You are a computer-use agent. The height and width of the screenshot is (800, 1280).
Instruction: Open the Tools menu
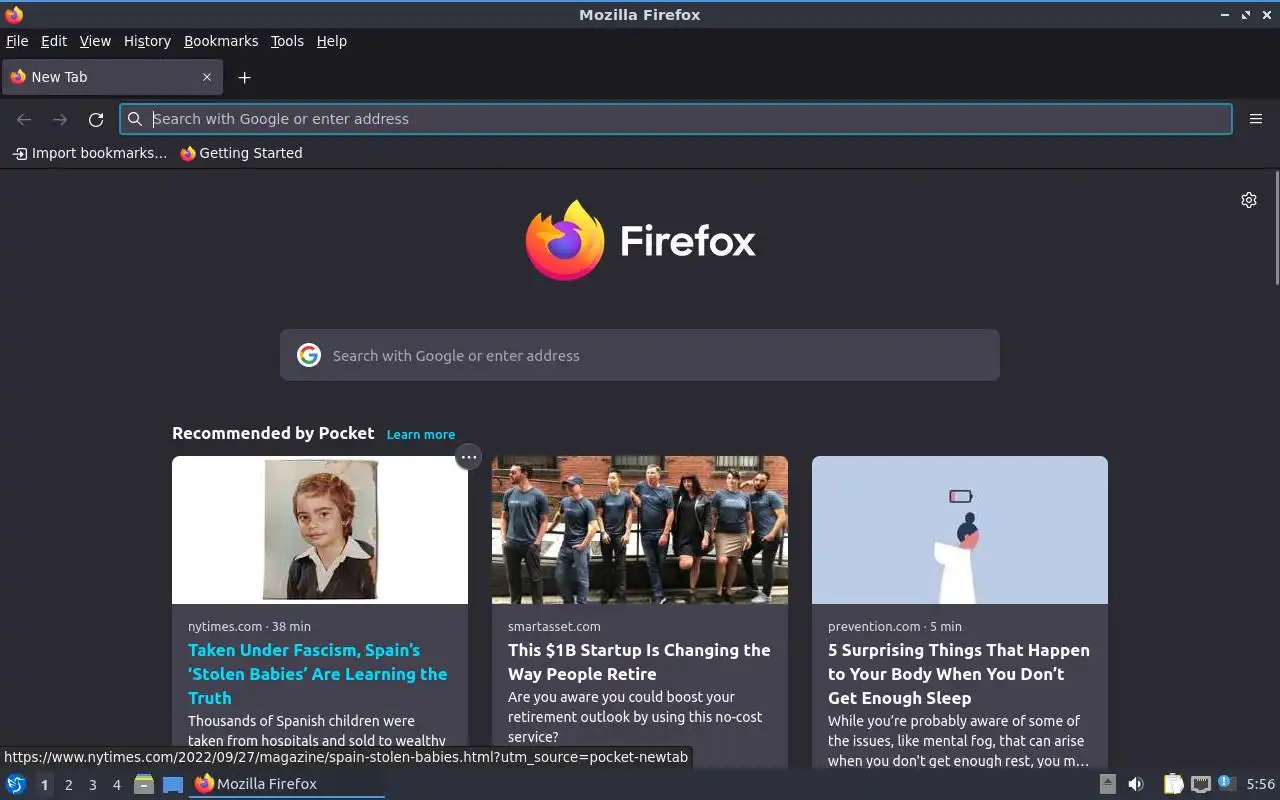click(x=287, y=41)
